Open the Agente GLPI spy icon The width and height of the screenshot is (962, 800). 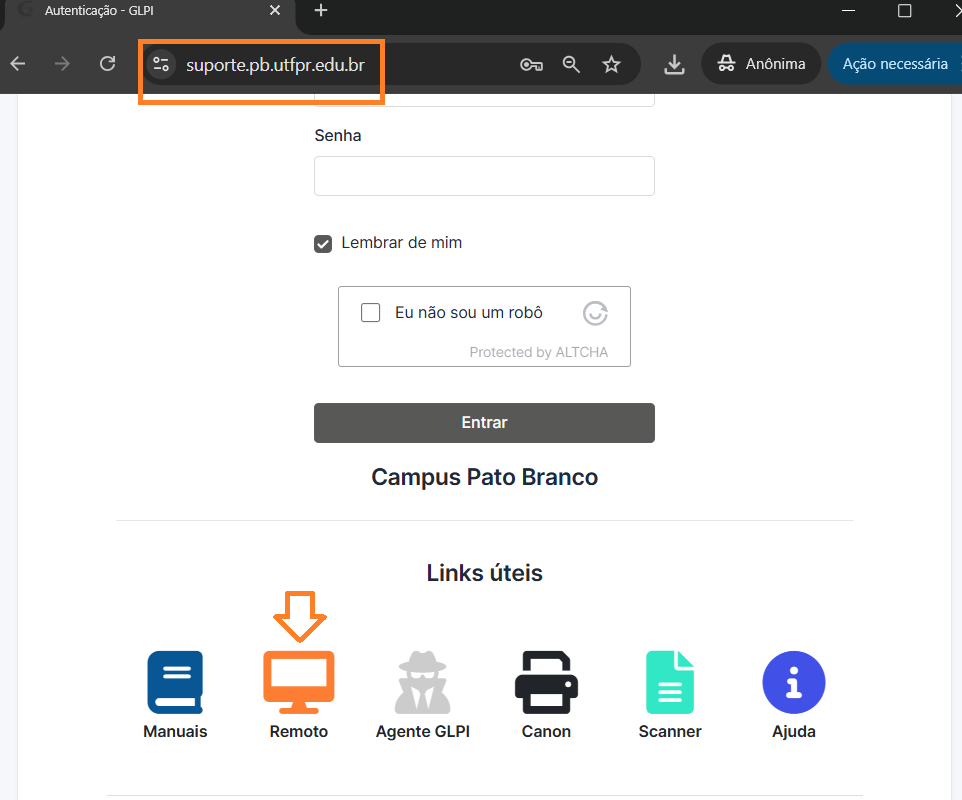click(x=423, y=682)
